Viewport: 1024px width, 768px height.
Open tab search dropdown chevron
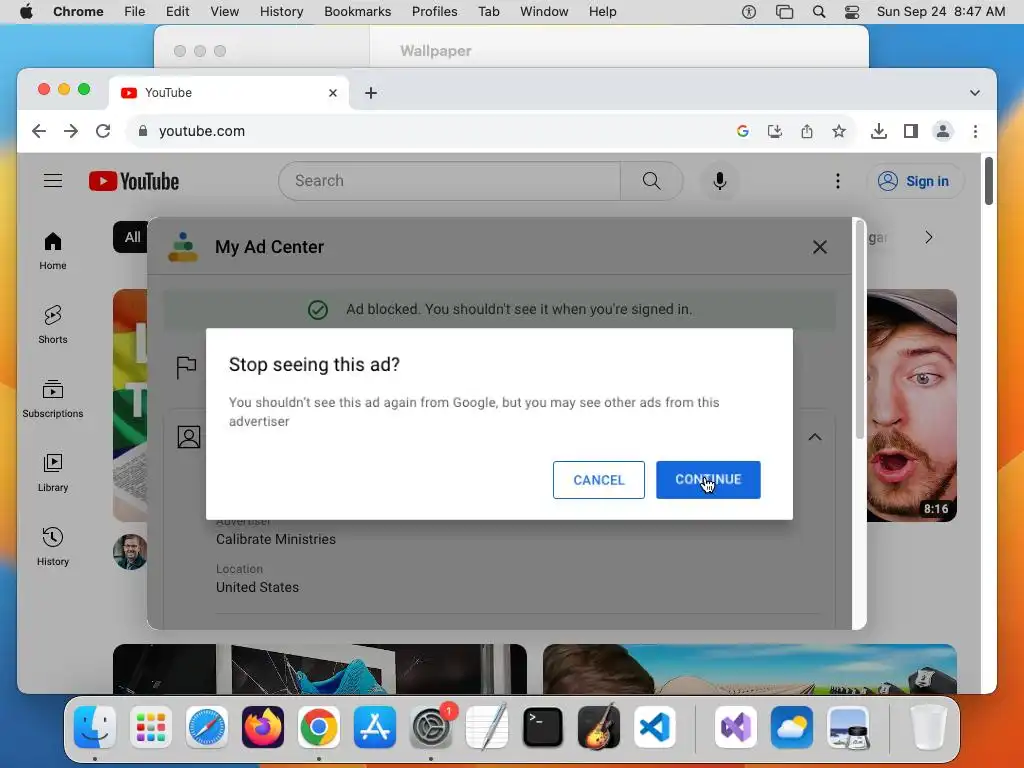974,93
